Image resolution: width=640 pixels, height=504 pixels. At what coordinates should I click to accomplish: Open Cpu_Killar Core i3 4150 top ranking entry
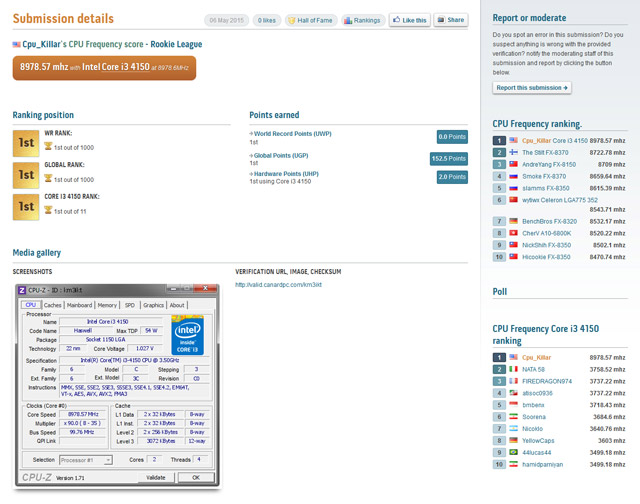pyautogui.click(x=555, y=140)
